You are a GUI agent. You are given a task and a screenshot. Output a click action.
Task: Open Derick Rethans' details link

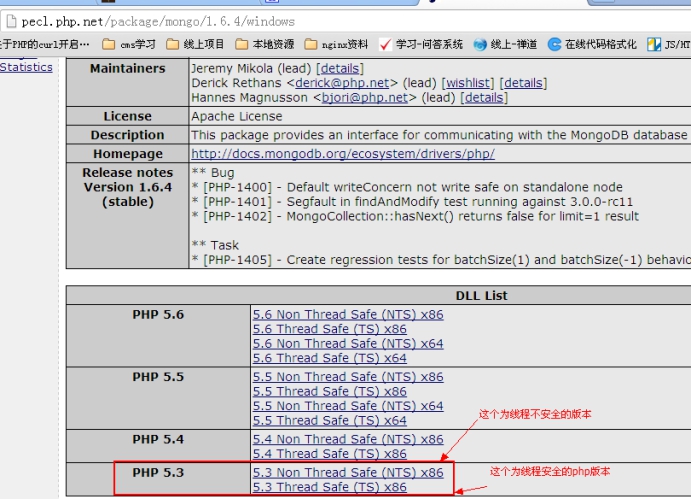click(x=523, y=83)
